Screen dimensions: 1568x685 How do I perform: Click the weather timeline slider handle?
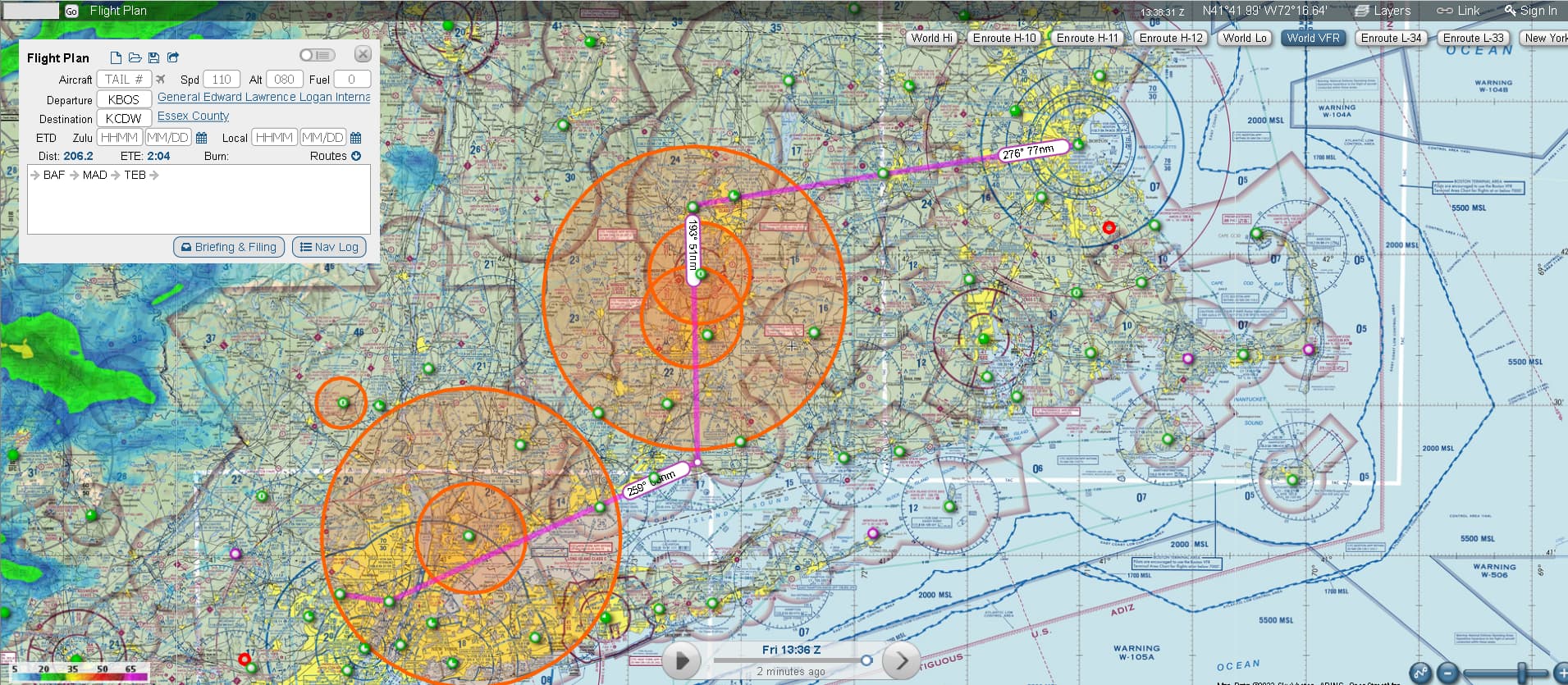[866, 660]
